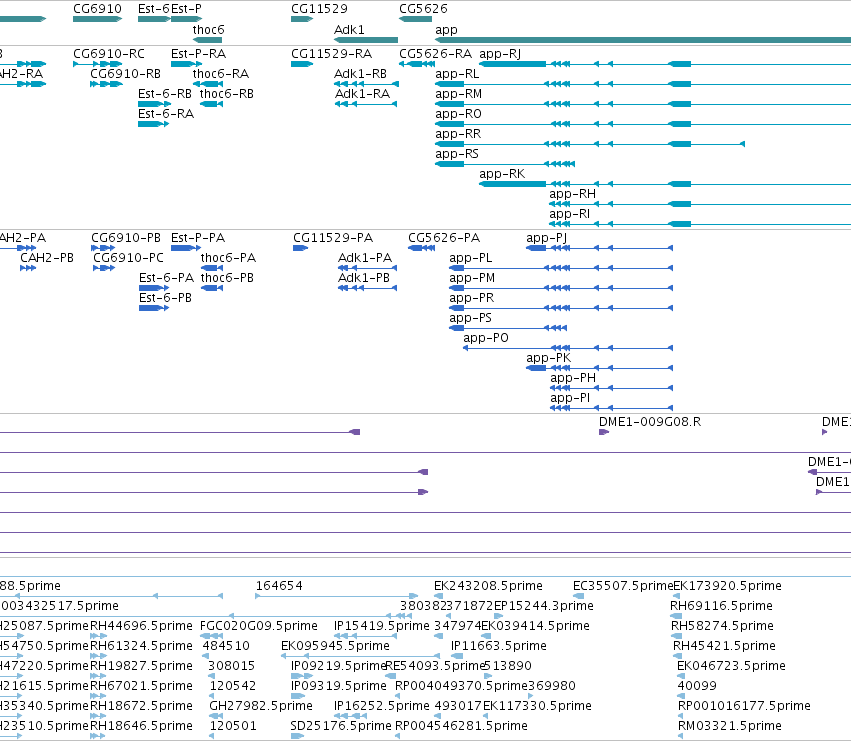
Task: Select the long teal app gene bar
Action: coord(643,40)
